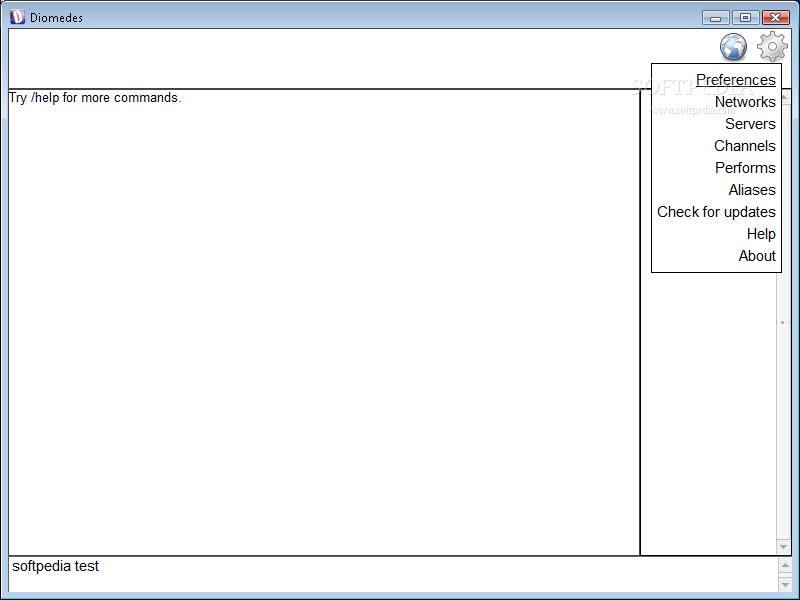Click the 'Try /help for more commands.' text

point(95,97)
